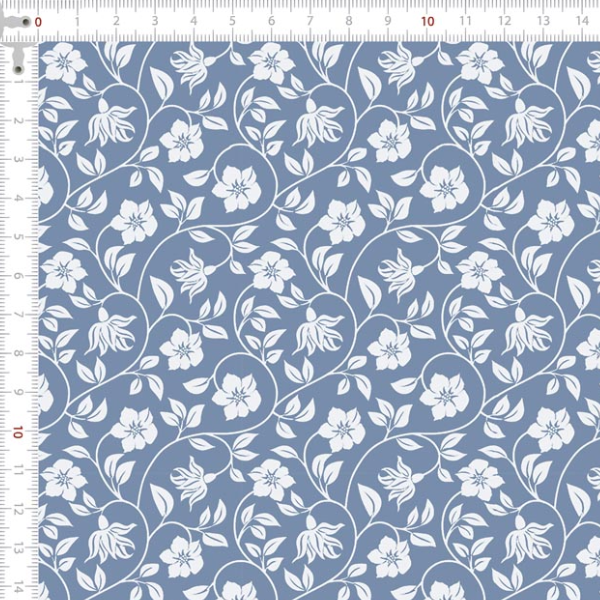Pick the number 14 on the top ruler
Image resolution: width=600 pixels, height=600 pixels.
click(582, 21)
